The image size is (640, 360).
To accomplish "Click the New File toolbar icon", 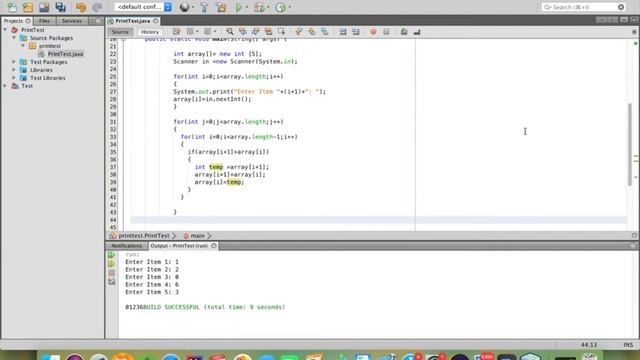I will (11, 7).
